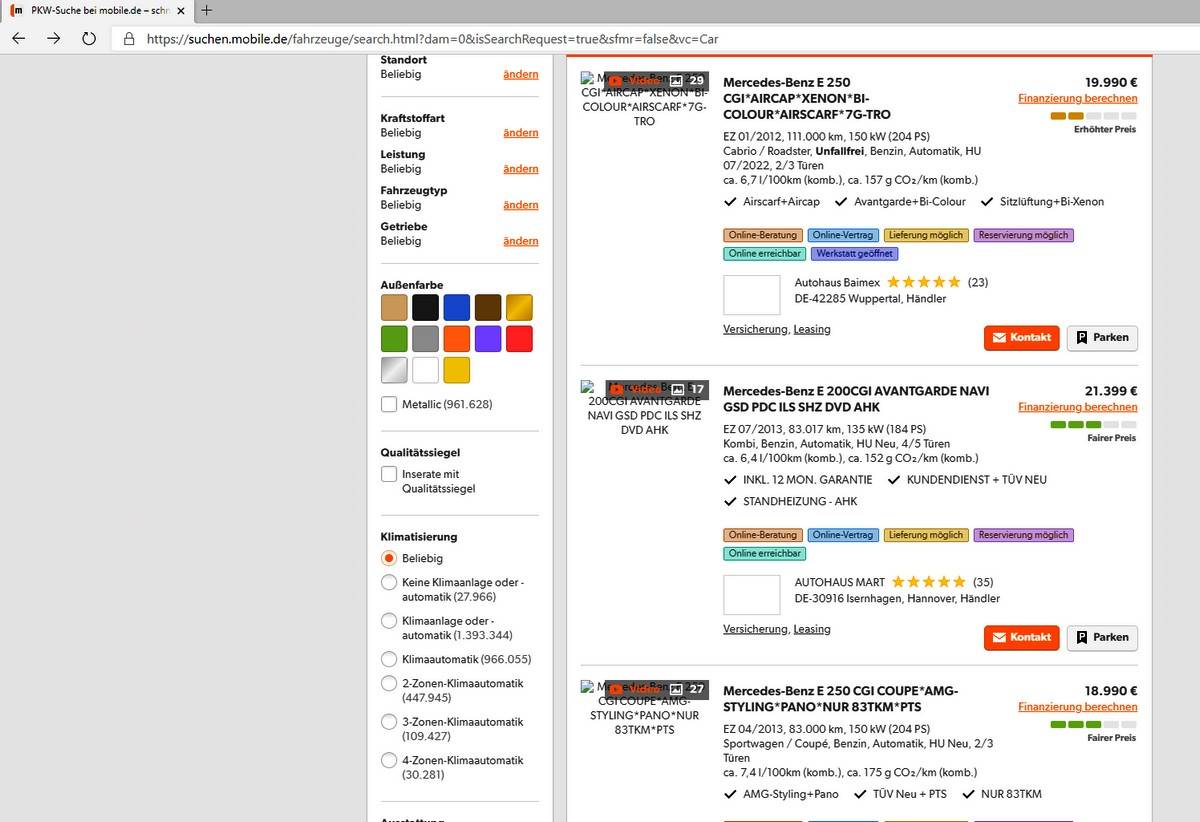Calculate financing for the 19.990 € car
1200x822 pixels.
pos(1078,98)
